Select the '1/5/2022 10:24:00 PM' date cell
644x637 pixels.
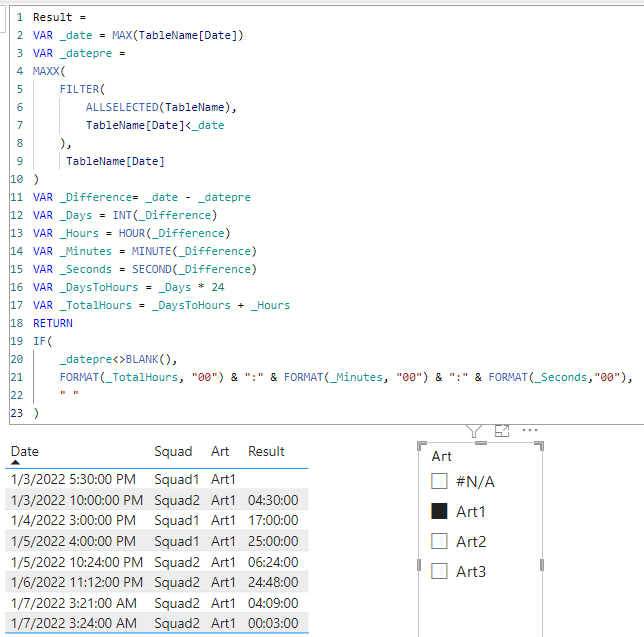pos(77,562)
